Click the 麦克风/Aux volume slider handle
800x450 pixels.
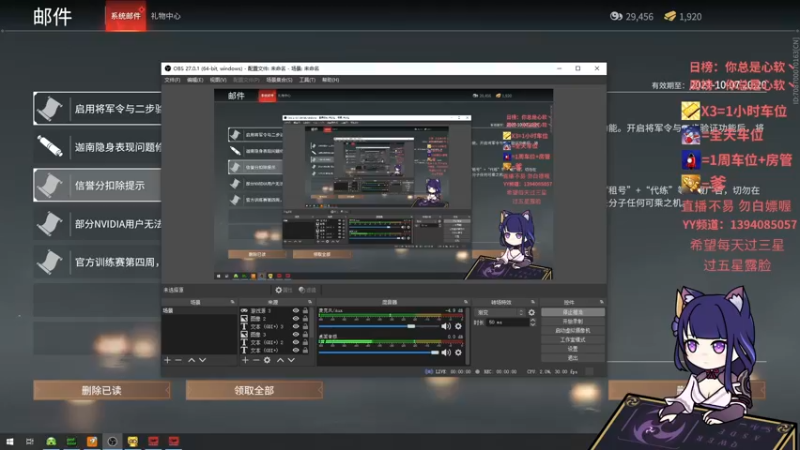411,326
